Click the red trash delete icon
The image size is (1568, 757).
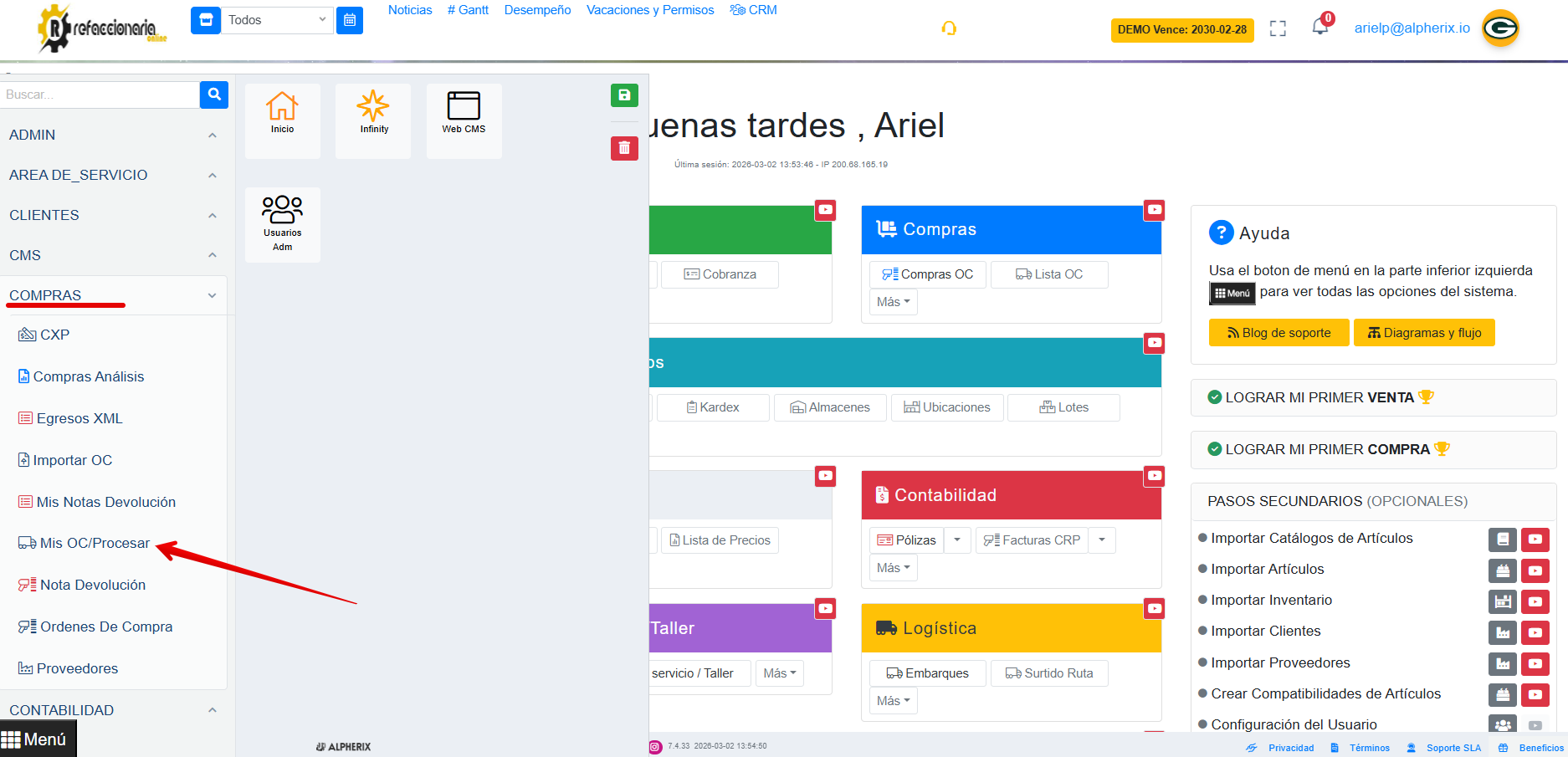click(624, 148)
